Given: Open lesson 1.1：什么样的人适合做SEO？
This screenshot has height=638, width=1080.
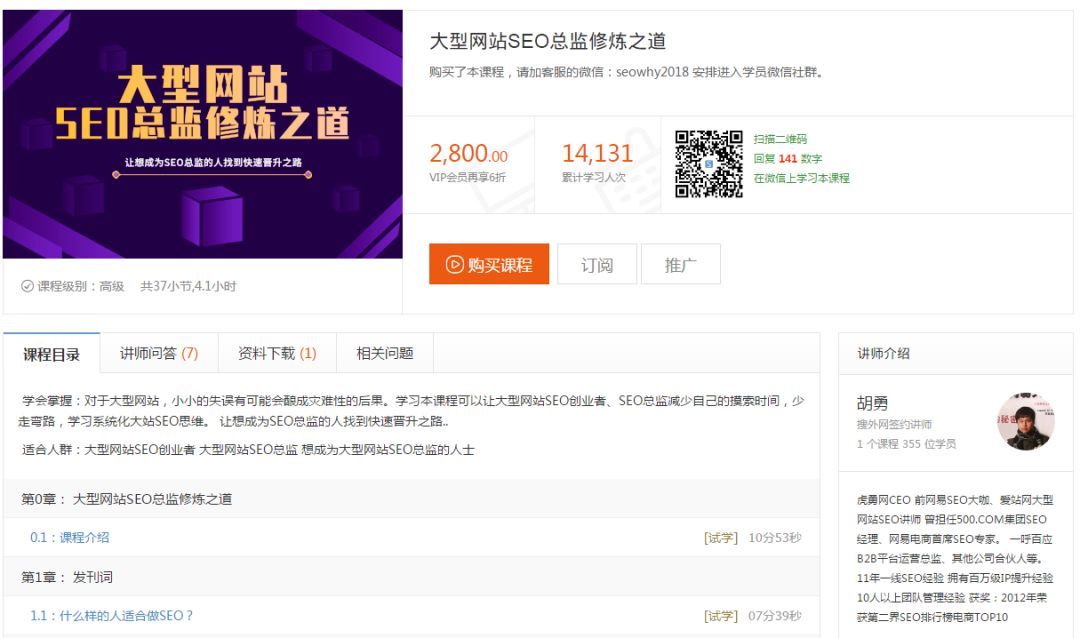Looking at the screenshot, I should 112,616.
